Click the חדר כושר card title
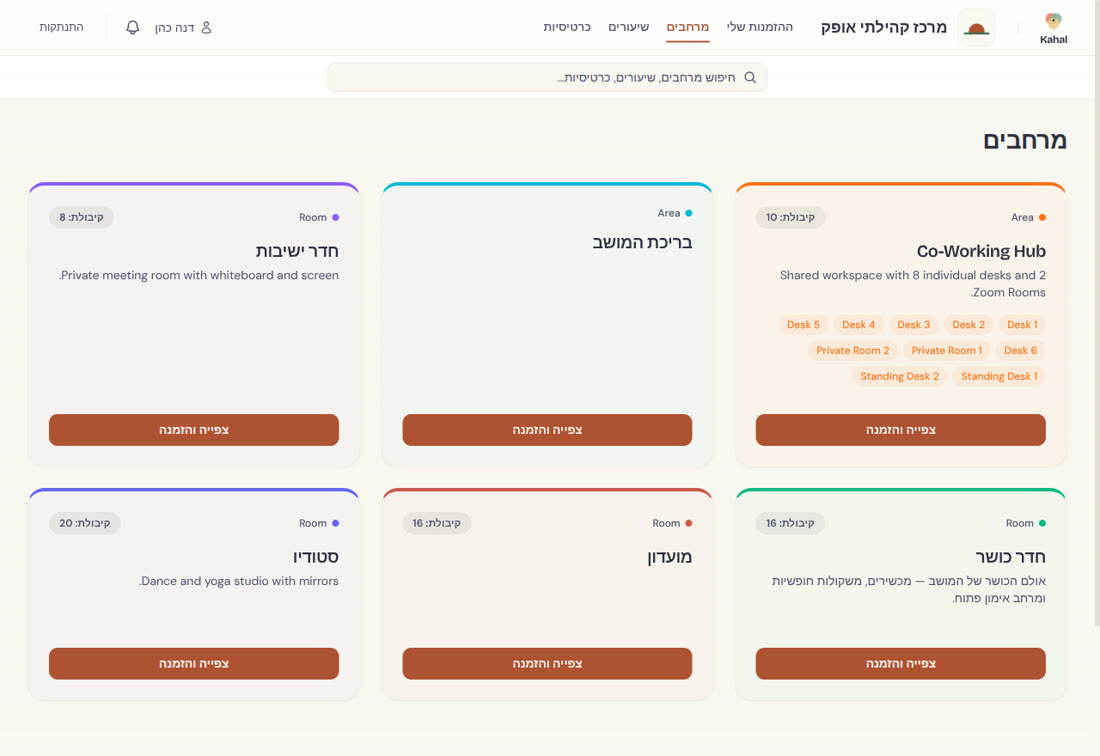The height and width of the screenshot is (756, 1100). [x=1010, y=557]
